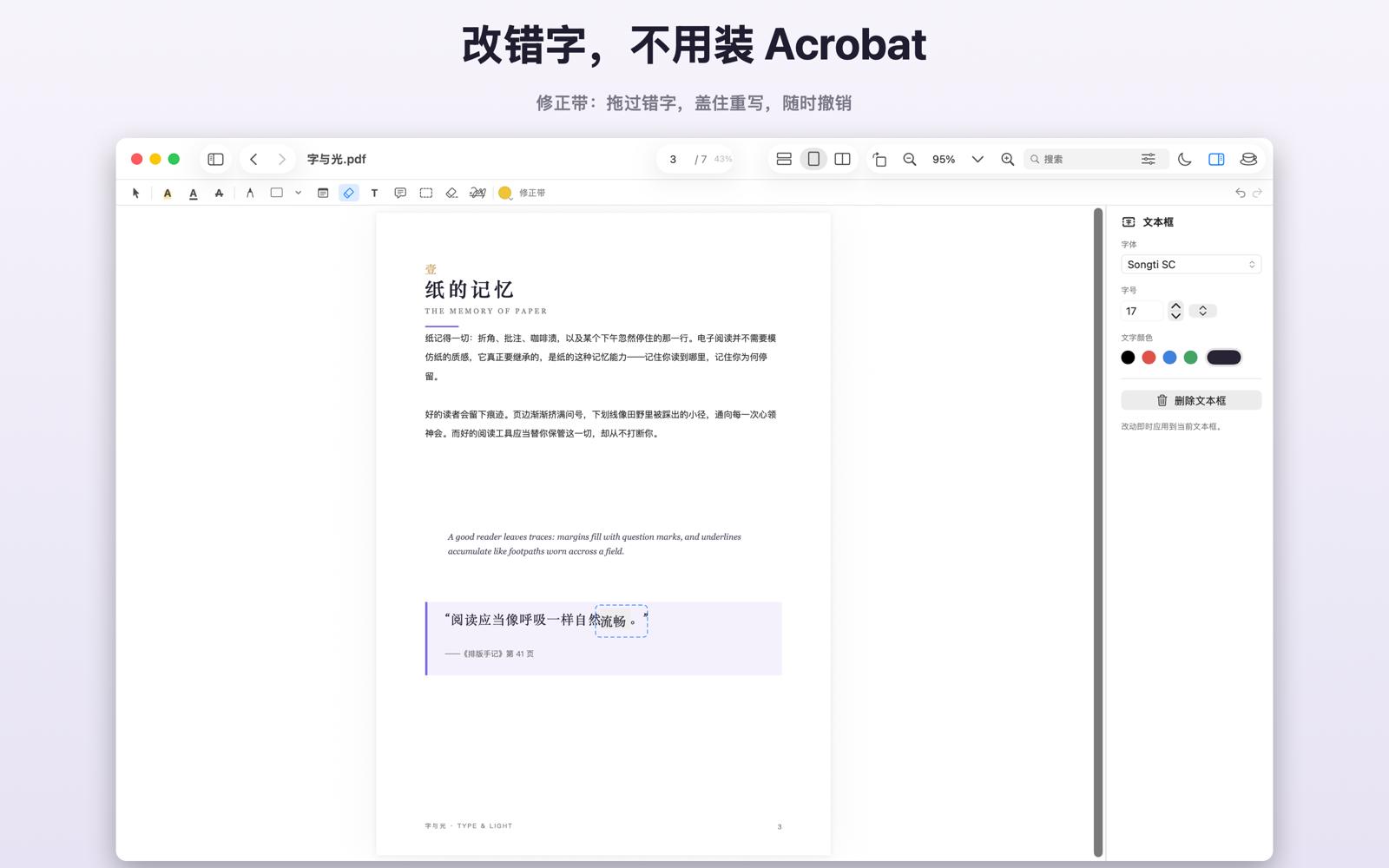Click the vertical document scrollbar
This screenshot has height=868, width=1389.
click(x=1098, y=532)
